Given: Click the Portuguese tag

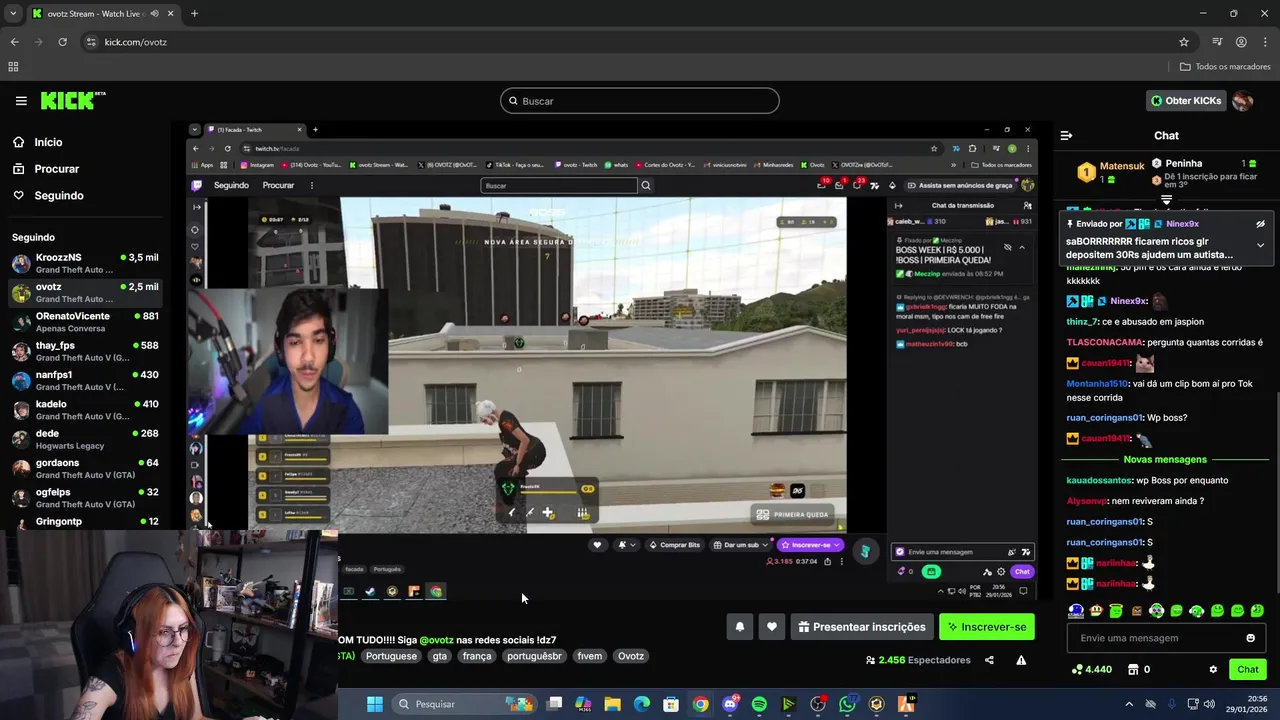Looking at the screenshot, I should point(391,656).
